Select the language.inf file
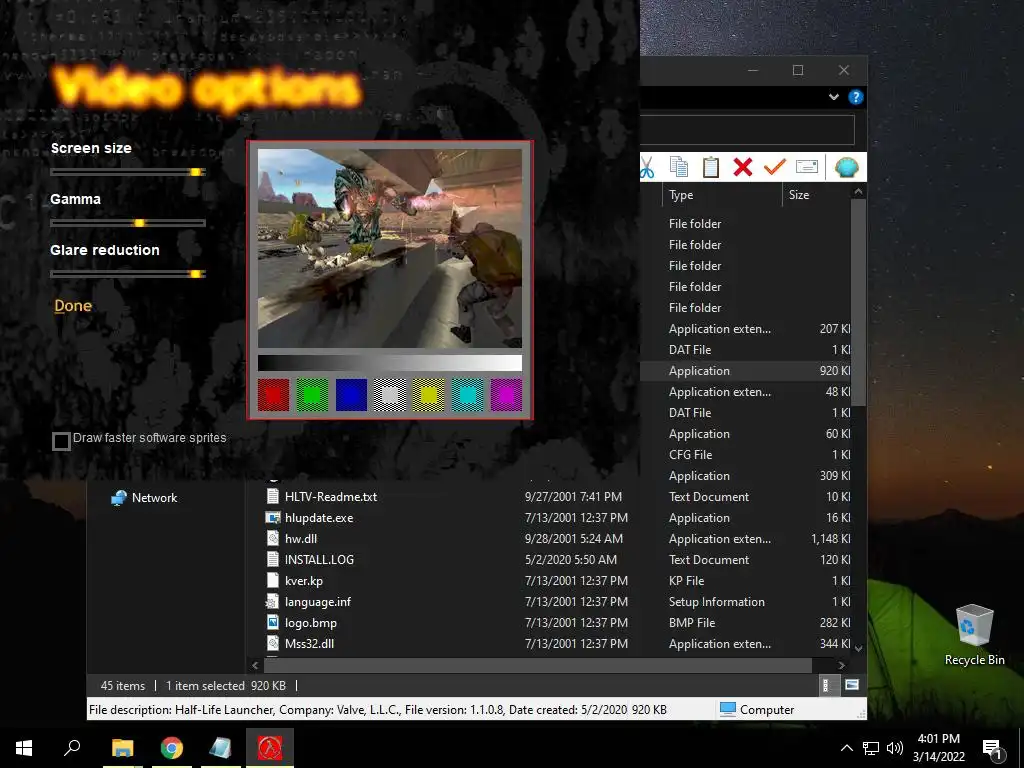 (x=317, y=601)
